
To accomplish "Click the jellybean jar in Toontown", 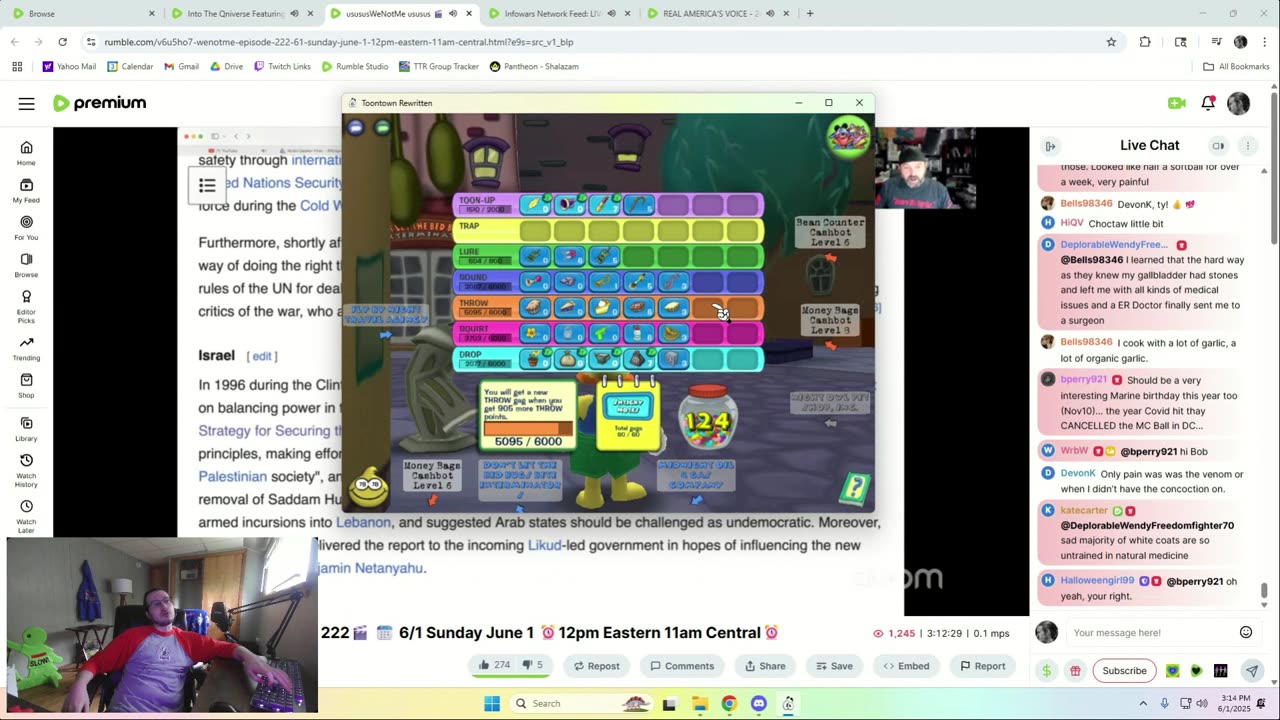I will pyautogui.click(x=708, y=416).
